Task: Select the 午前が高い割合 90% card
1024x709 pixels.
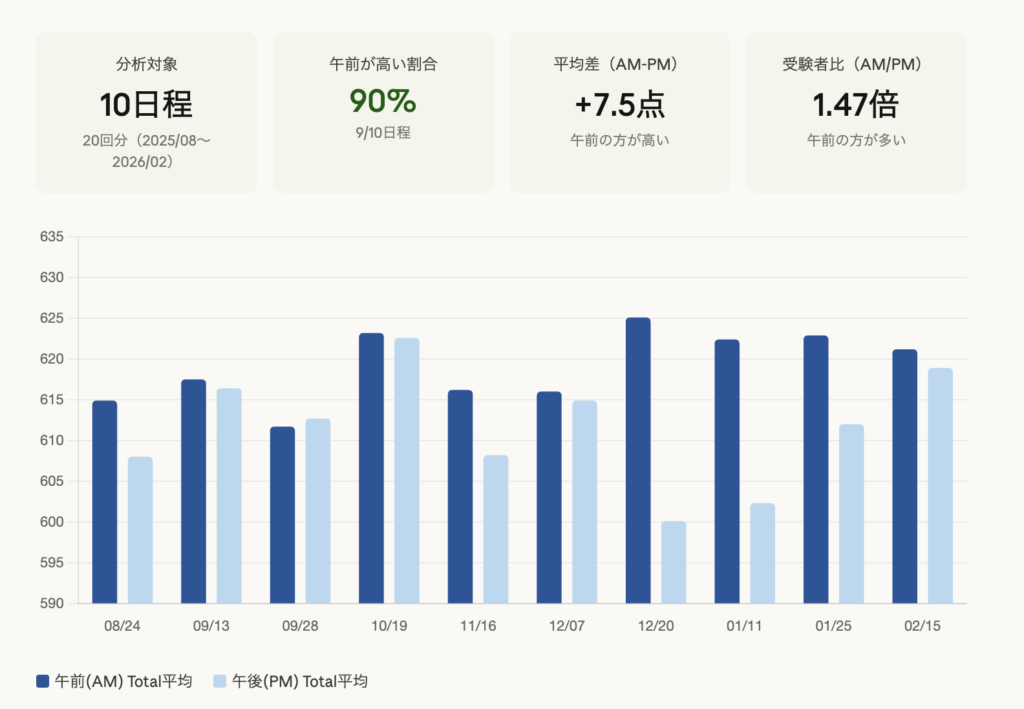Action: 383,112
